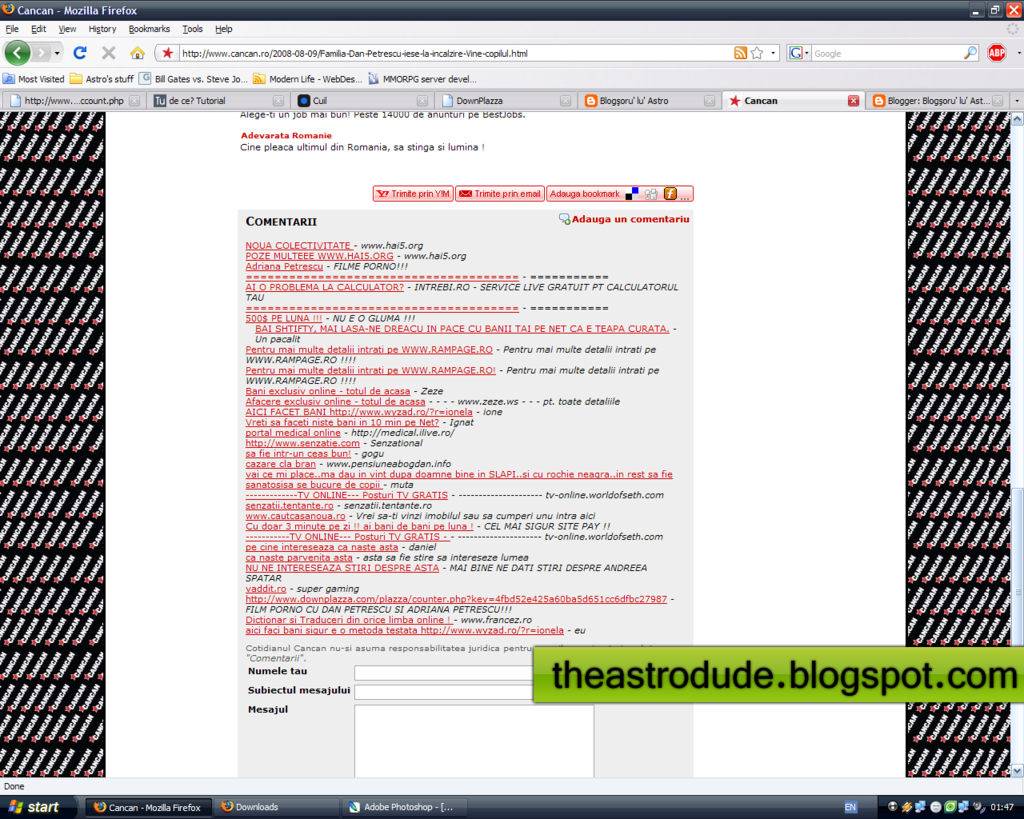
Task: Open the Bookmarks menu
Action: pyautogui.click(x=149, y=29)
